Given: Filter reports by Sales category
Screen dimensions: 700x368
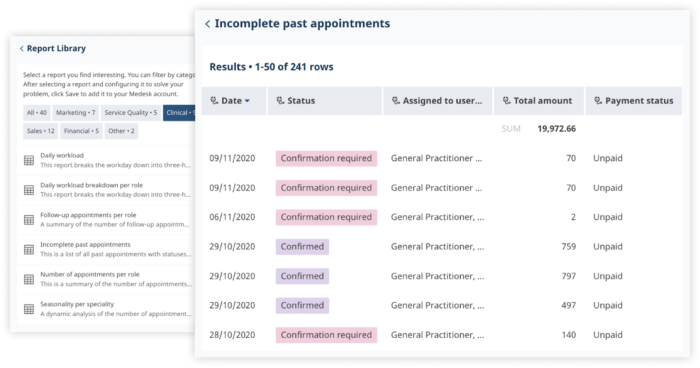Looking at the screenshot, I should pos(41,131).
